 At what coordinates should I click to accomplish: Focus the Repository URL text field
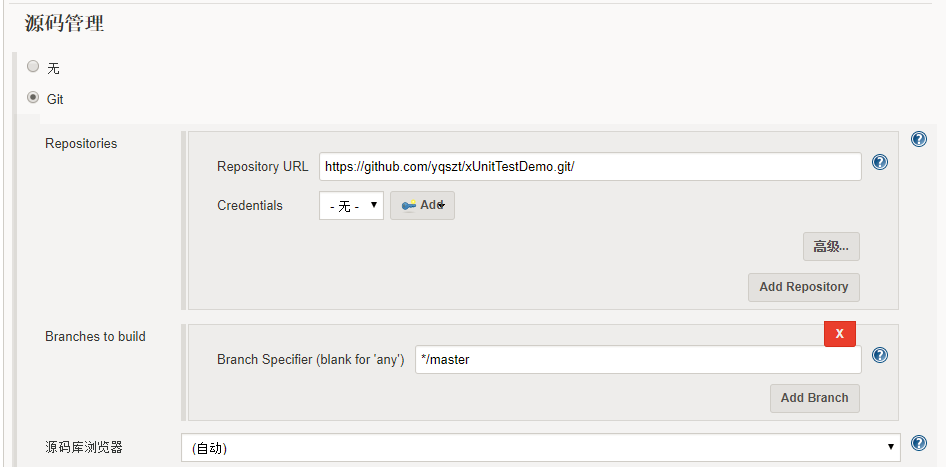click(x=590, y=166)
